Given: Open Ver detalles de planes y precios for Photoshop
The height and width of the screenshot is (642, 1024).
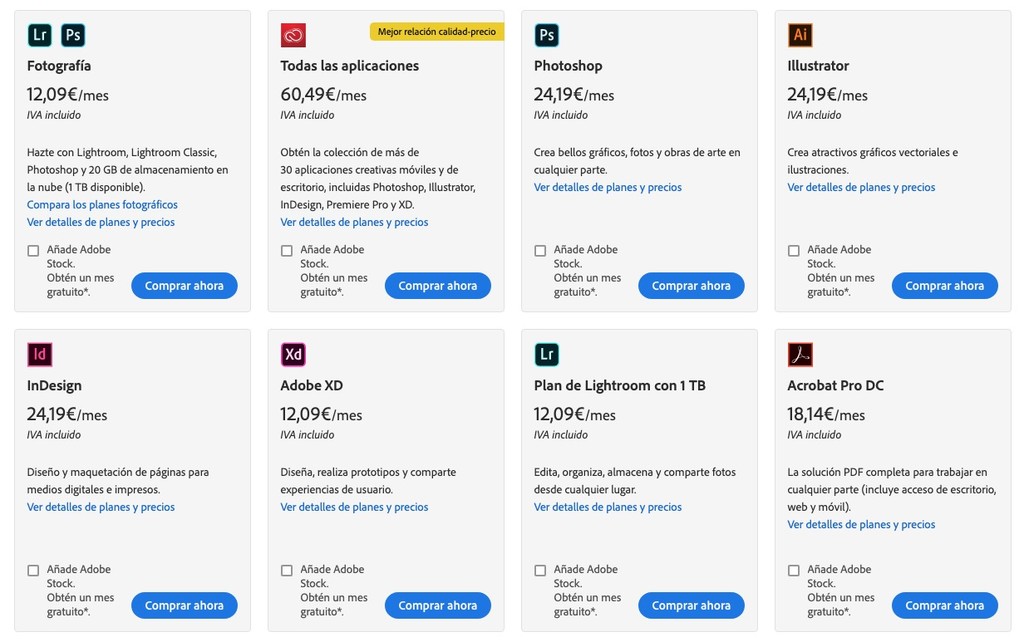Looking at the screenshot, I should (x=607, y=186).
